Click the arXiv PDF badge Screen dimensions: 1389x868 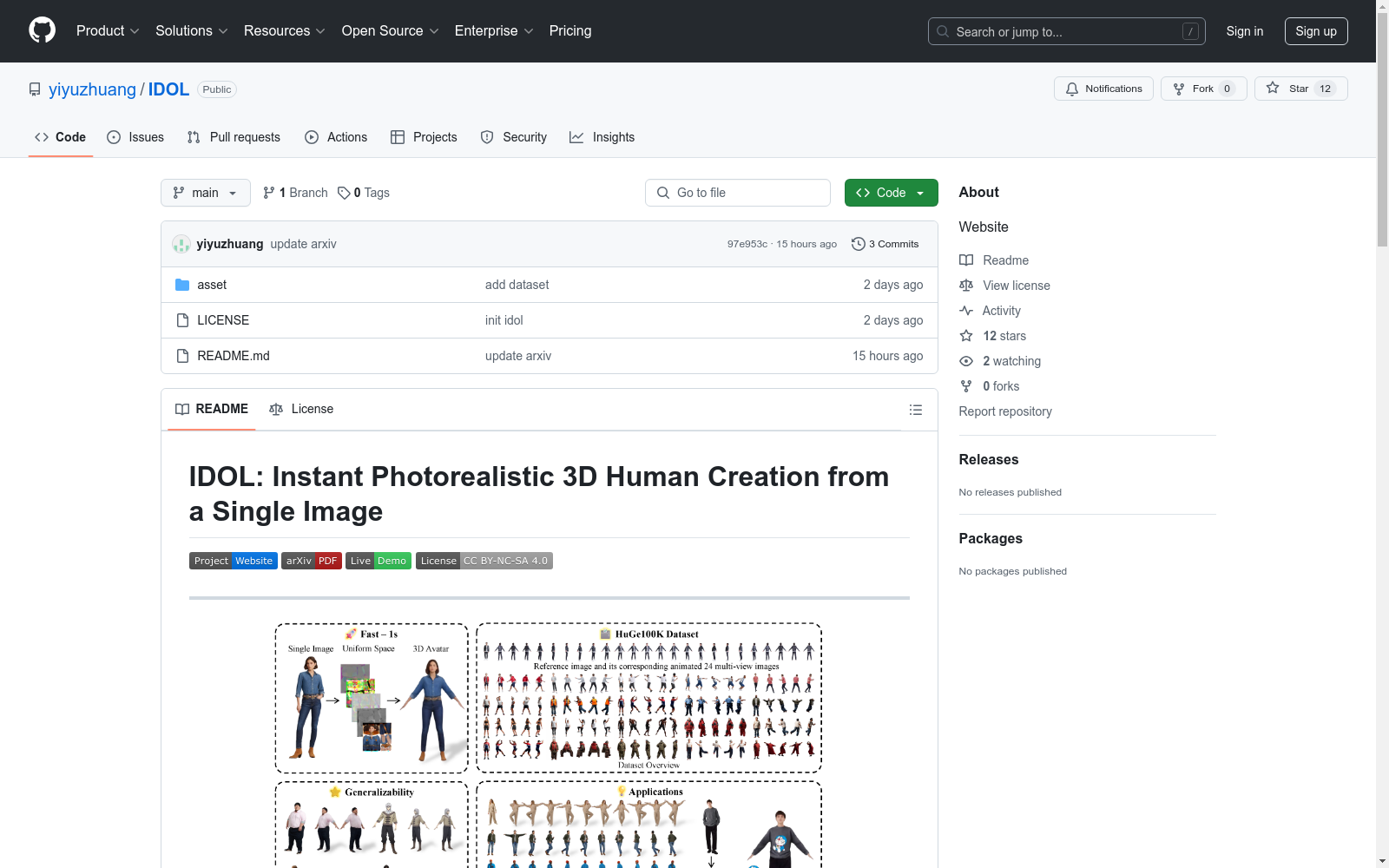pos(312,561)
